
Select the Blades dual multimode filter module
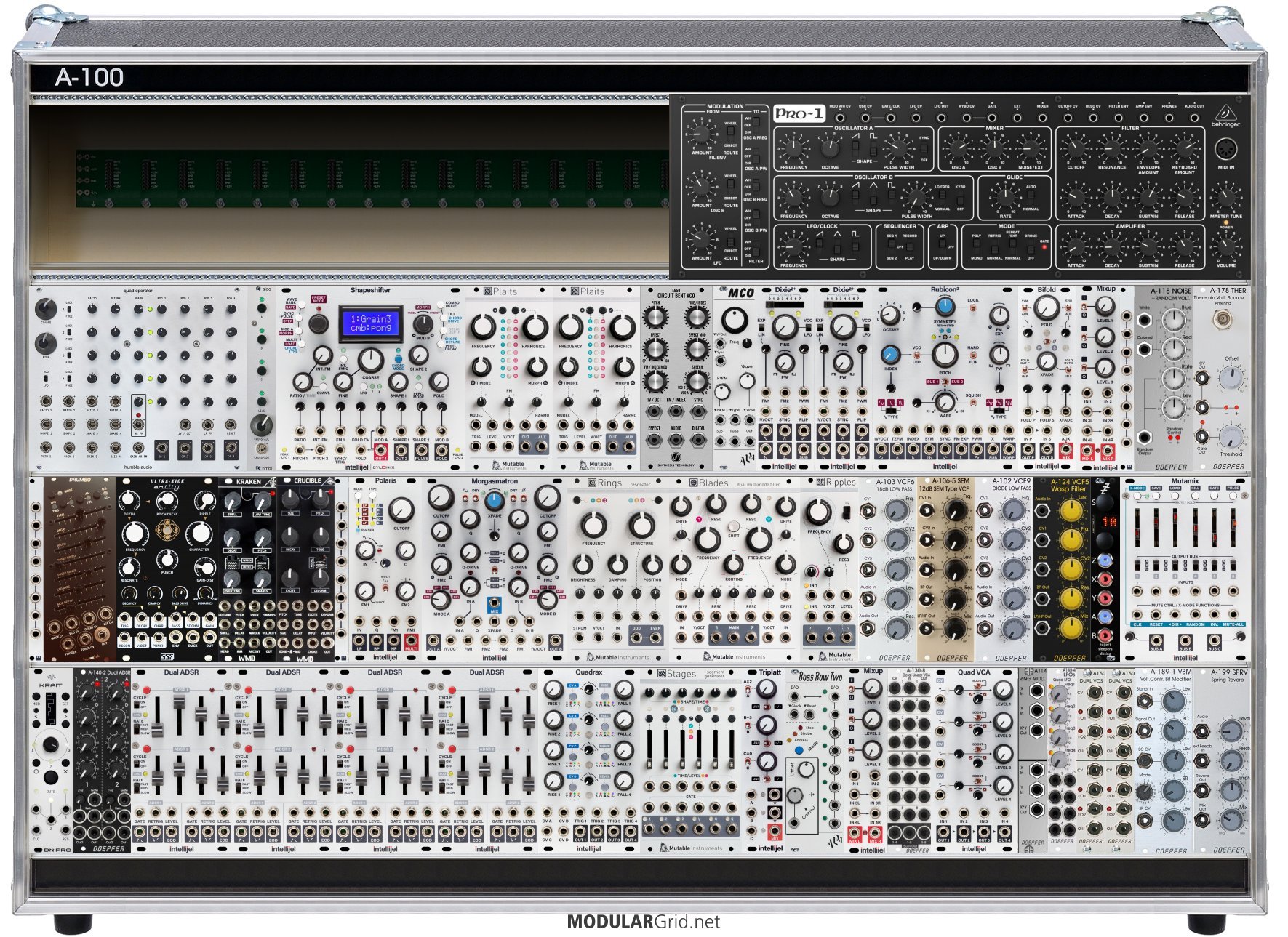pos(735,569)
